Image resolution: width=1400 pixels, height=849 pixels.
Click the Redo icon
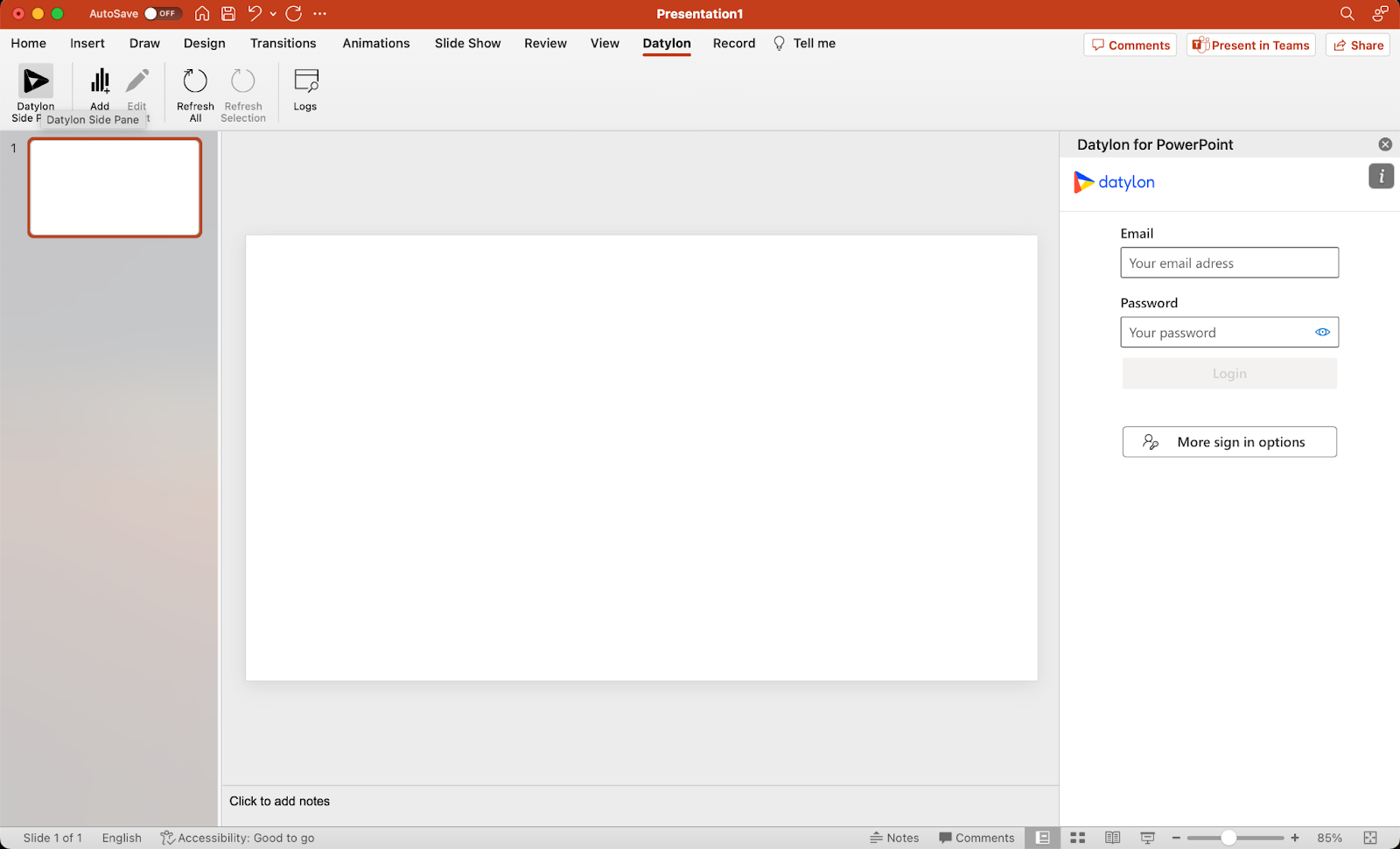[x=294, y=13]
